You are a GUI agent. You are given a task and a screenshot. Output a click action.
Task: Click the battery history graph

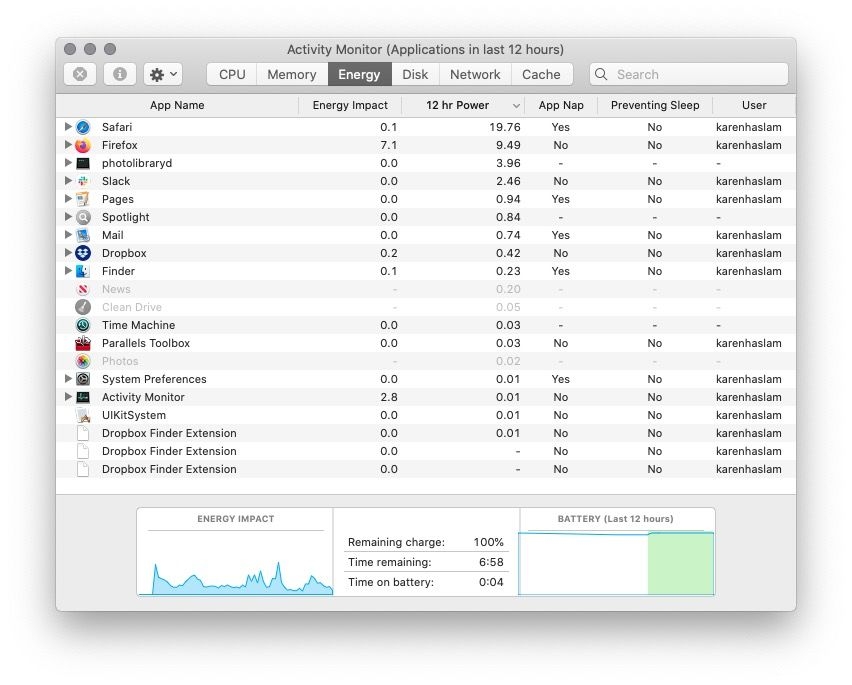pos(616,562)
